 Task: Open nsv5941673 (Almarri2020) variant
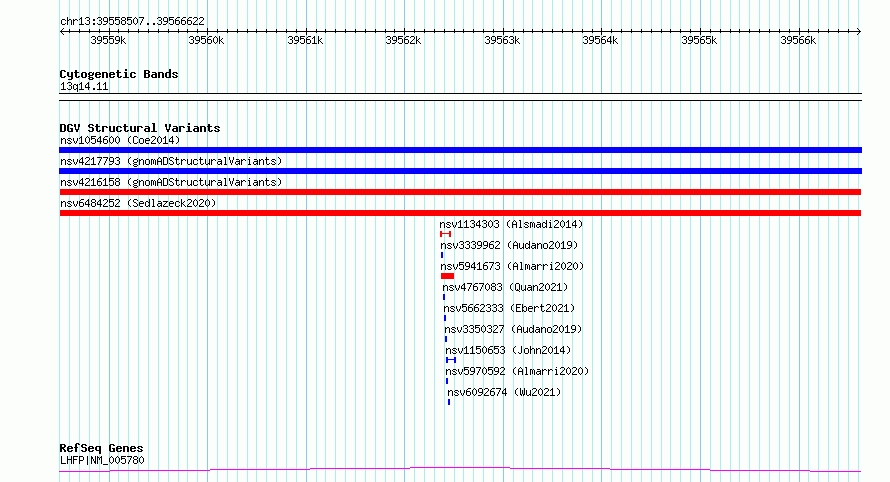512,266
